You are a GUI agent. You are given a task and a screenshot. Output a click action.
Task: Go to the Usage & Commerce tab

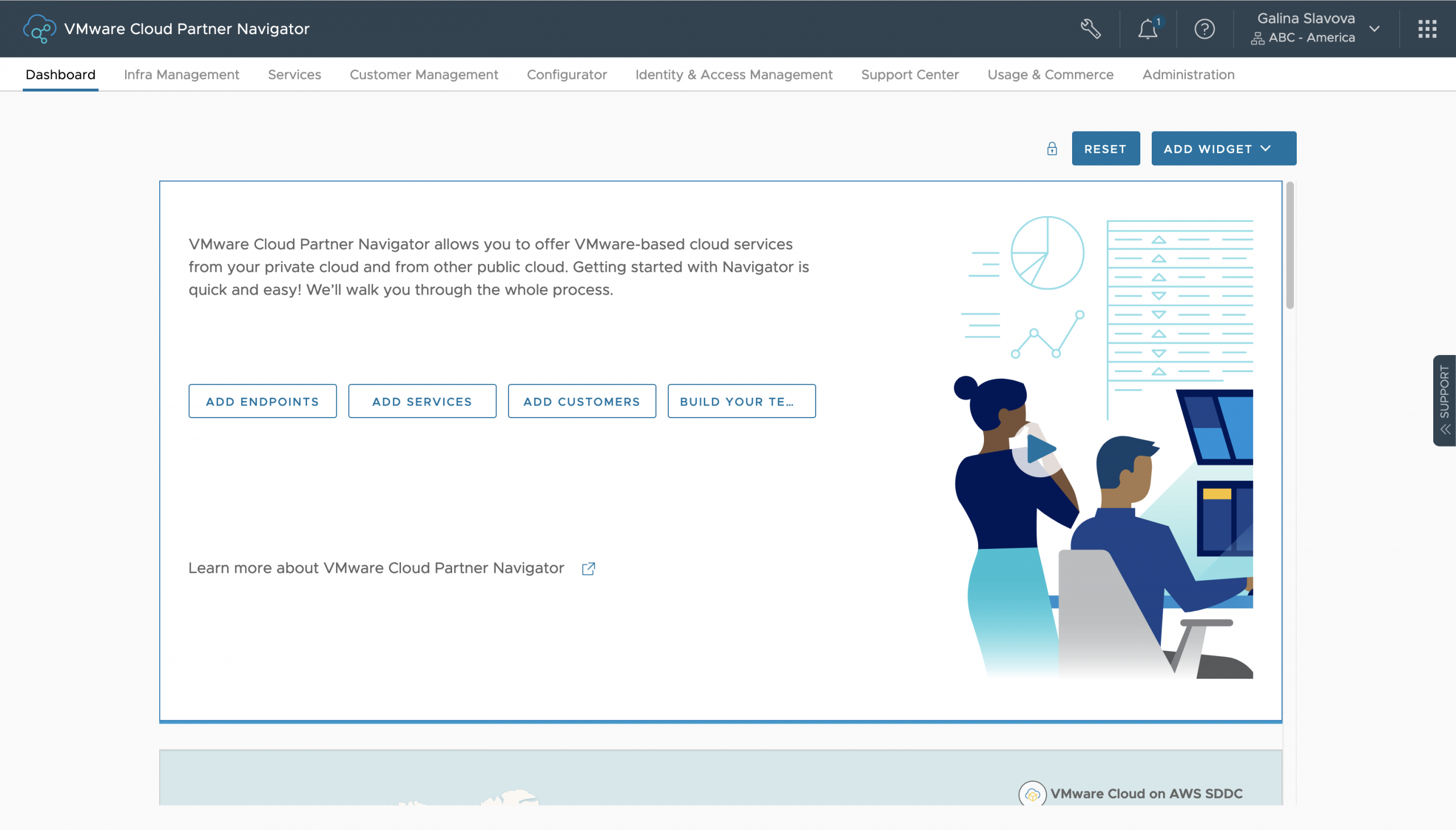1050,75
